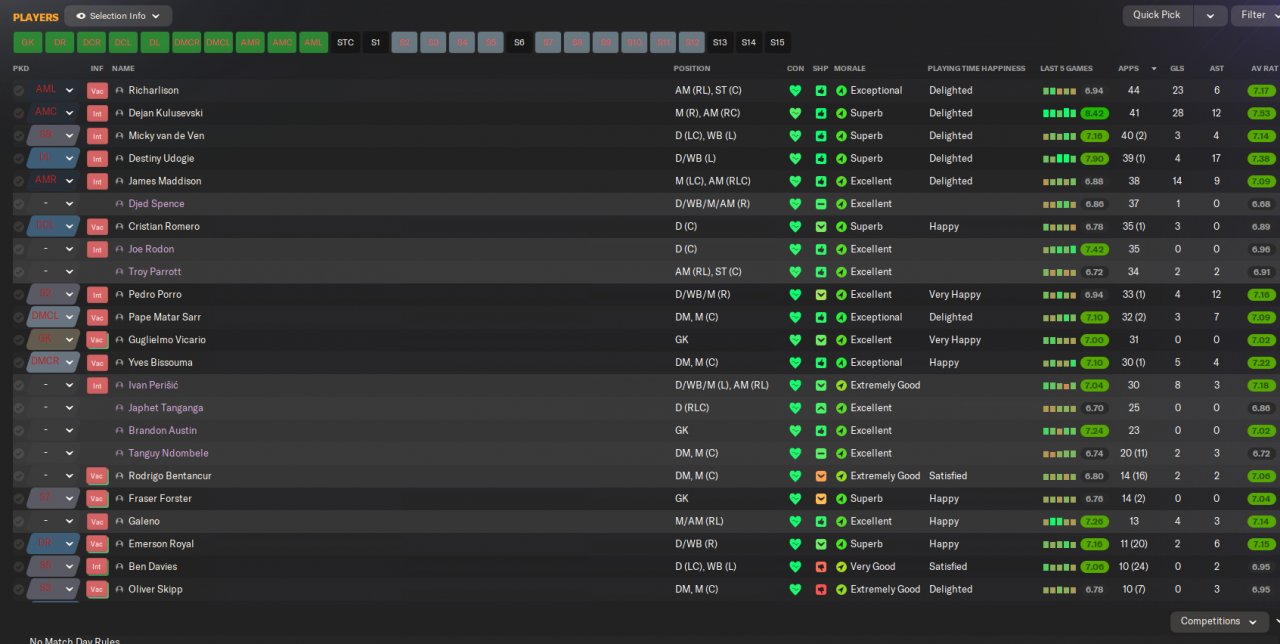Screen dimensions: 1280x644
Task: Select the STC position slot
Action: coord(346,43)
